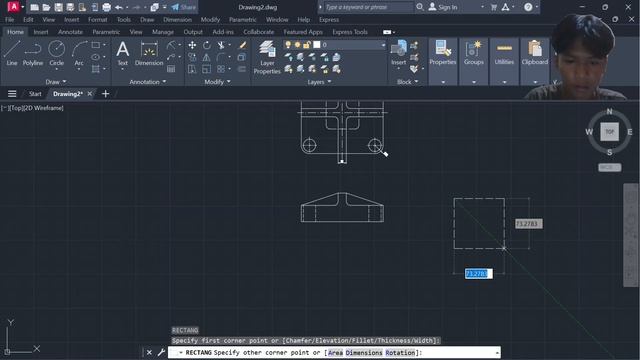Viewport: 640px width, 360px height.
Task: Choose Rotation option in command line
Action: pos(400,352)
